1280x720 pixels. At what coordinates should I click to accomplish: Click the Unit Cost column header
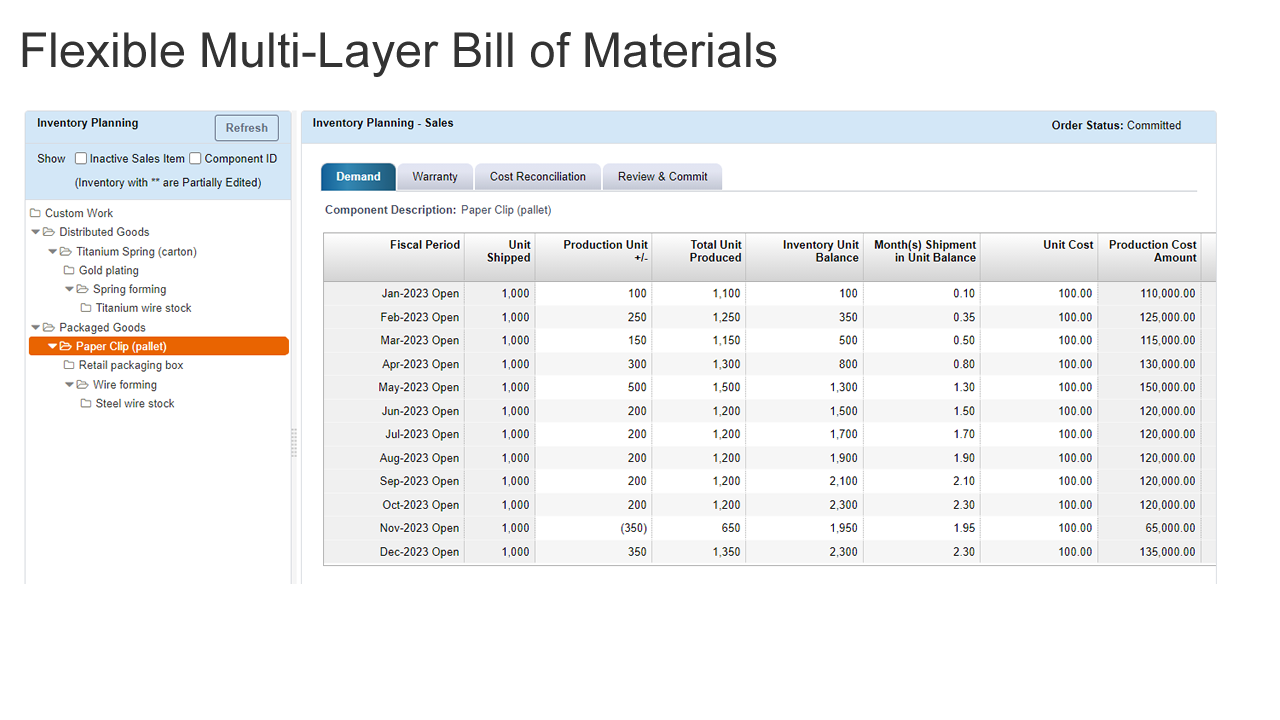click(1039, 257)
